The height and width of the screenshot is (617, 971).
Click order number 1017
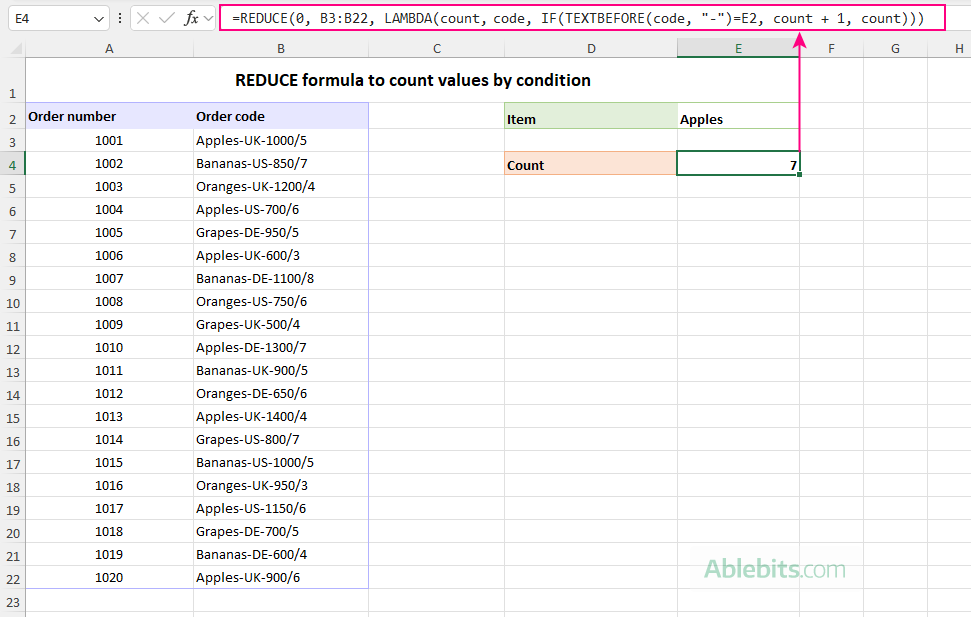pos(109,509)
